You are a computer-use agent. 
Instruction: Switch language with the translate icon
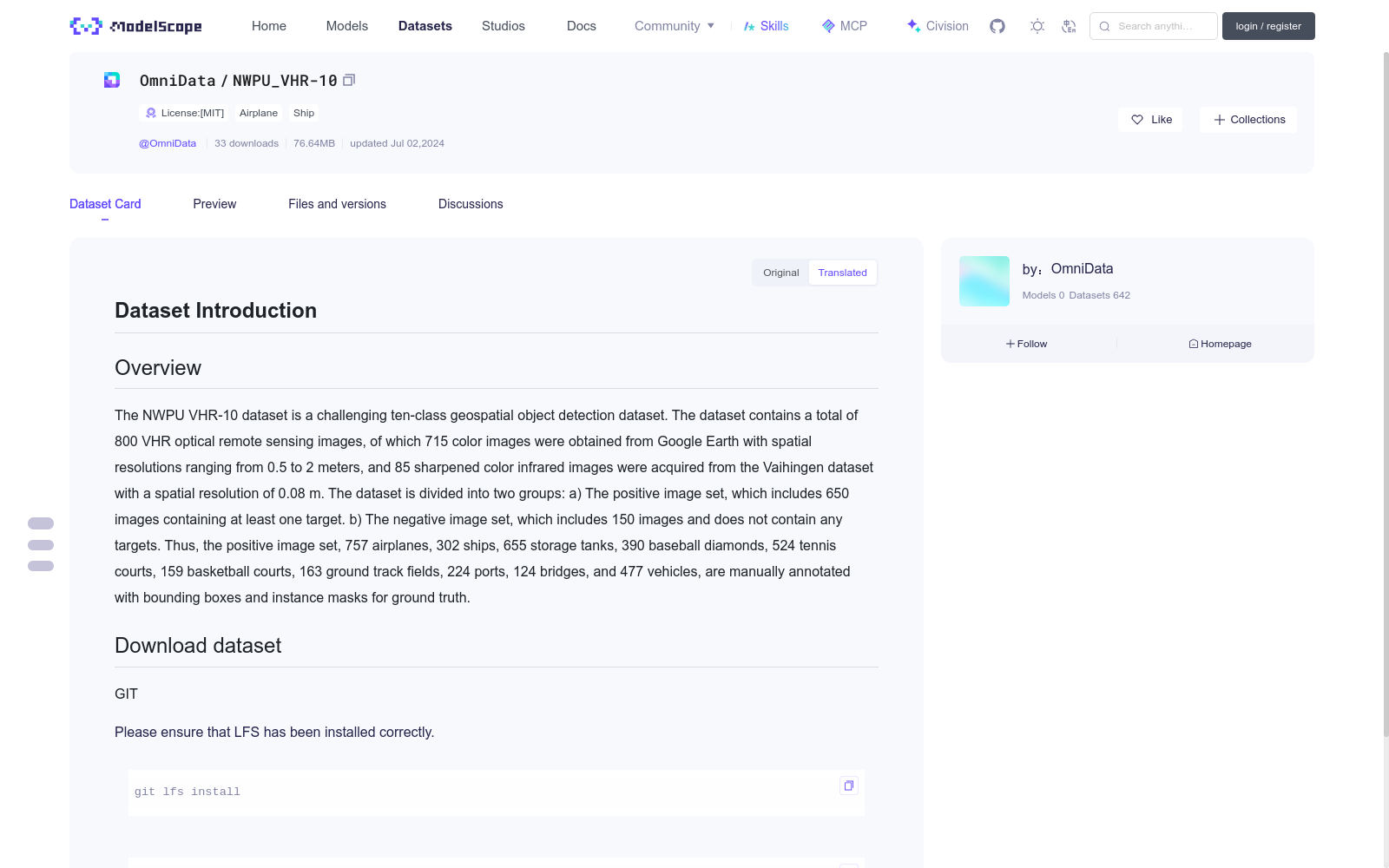1069,26
